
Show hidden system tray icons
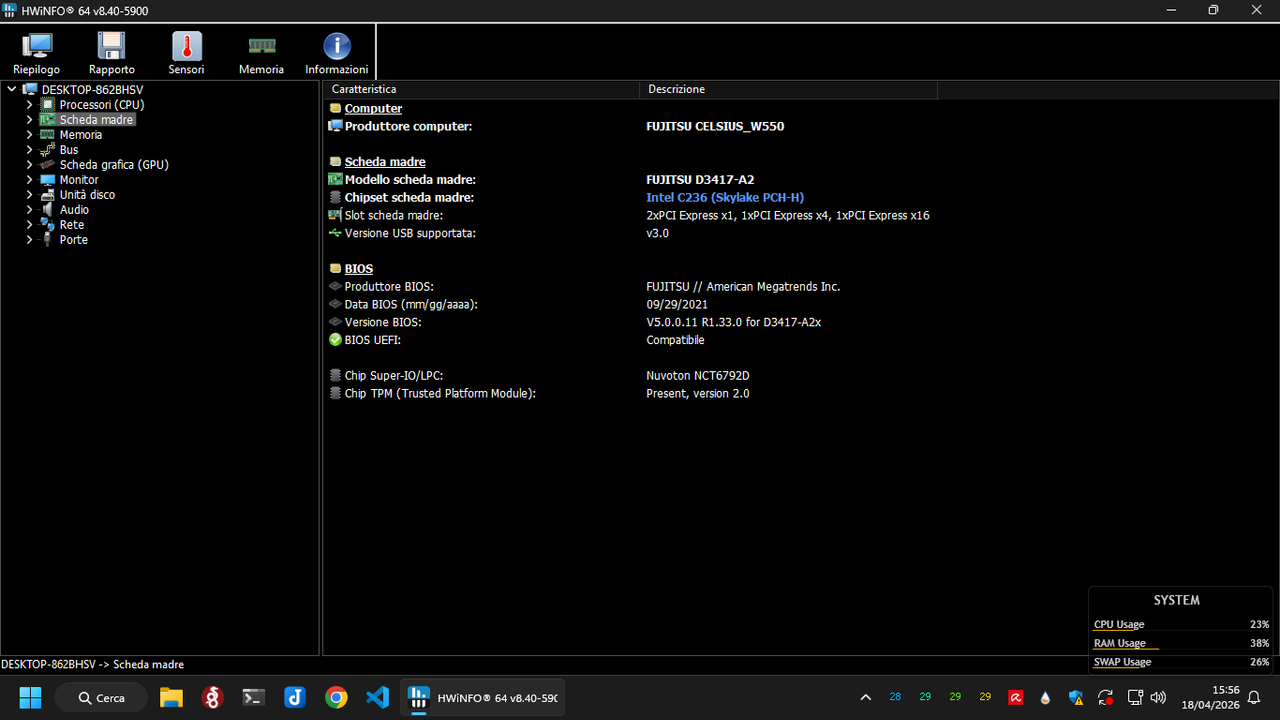pos(866,697)
